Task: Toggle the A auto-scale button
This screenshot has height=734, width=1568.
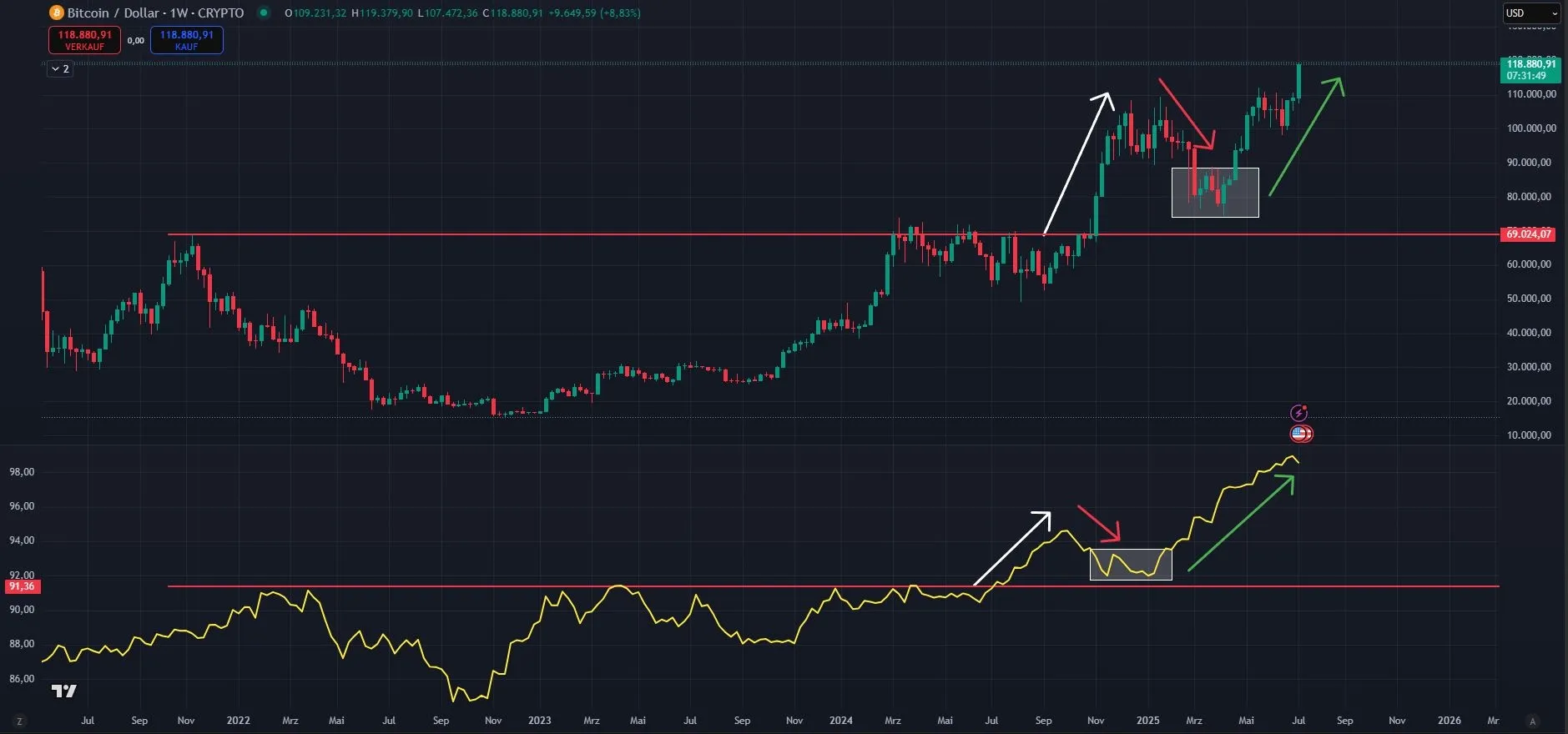Action: 1531,721
